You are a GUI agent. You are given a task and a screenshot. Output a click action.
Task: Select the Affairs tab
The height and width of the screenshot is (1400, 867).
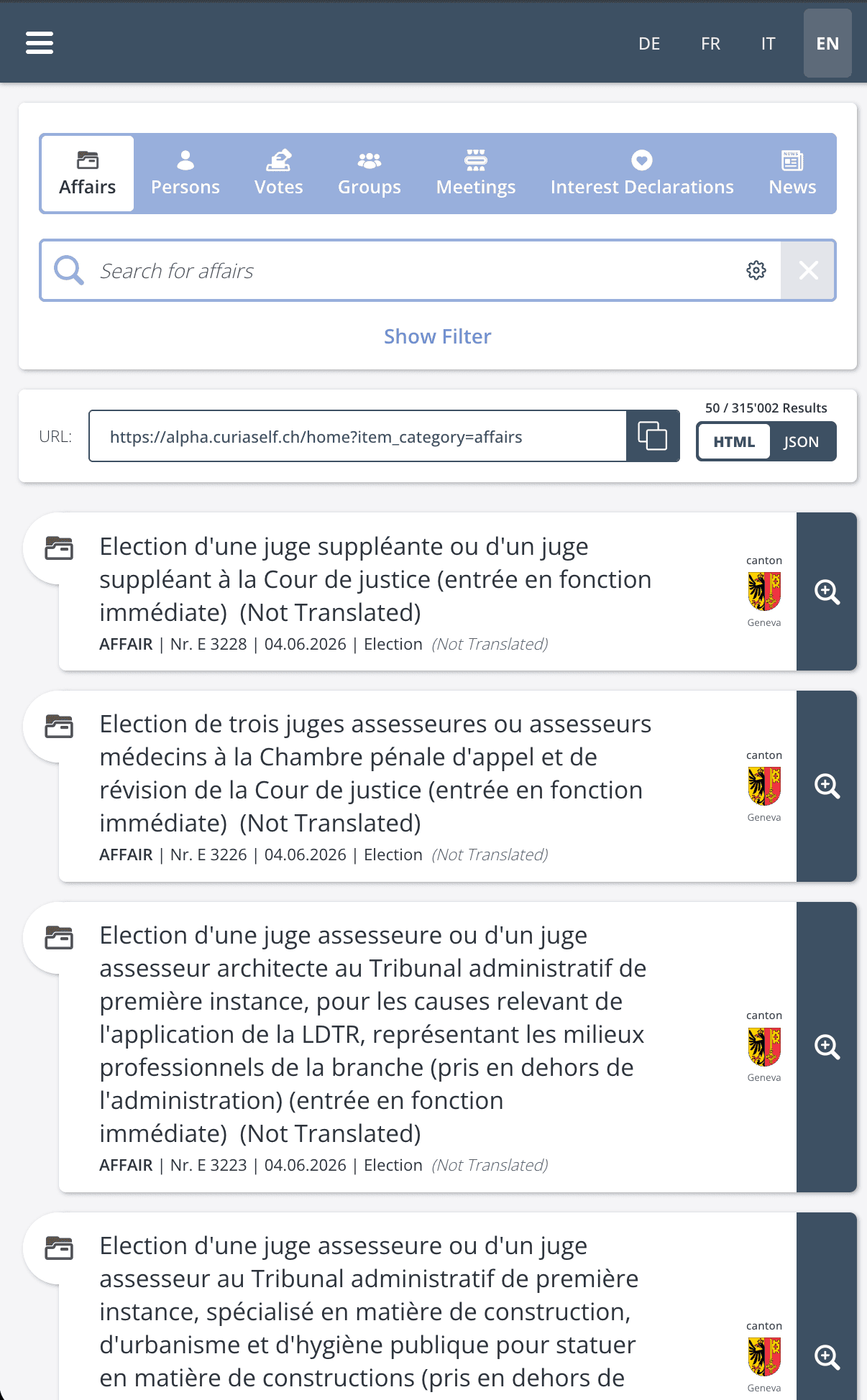pos(88,173)
